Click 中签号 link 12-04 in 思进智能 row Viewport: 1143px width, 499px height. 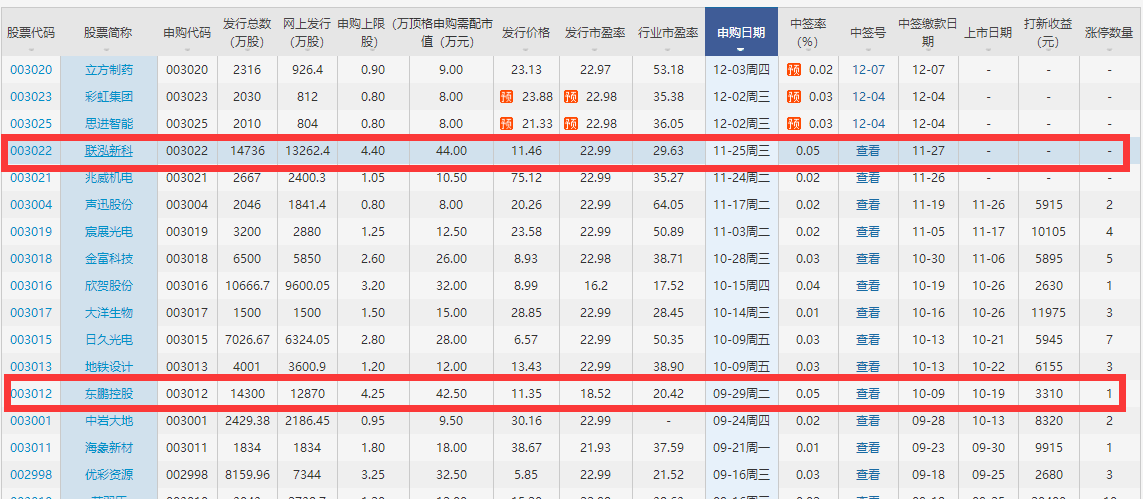(x=868, y=124)
